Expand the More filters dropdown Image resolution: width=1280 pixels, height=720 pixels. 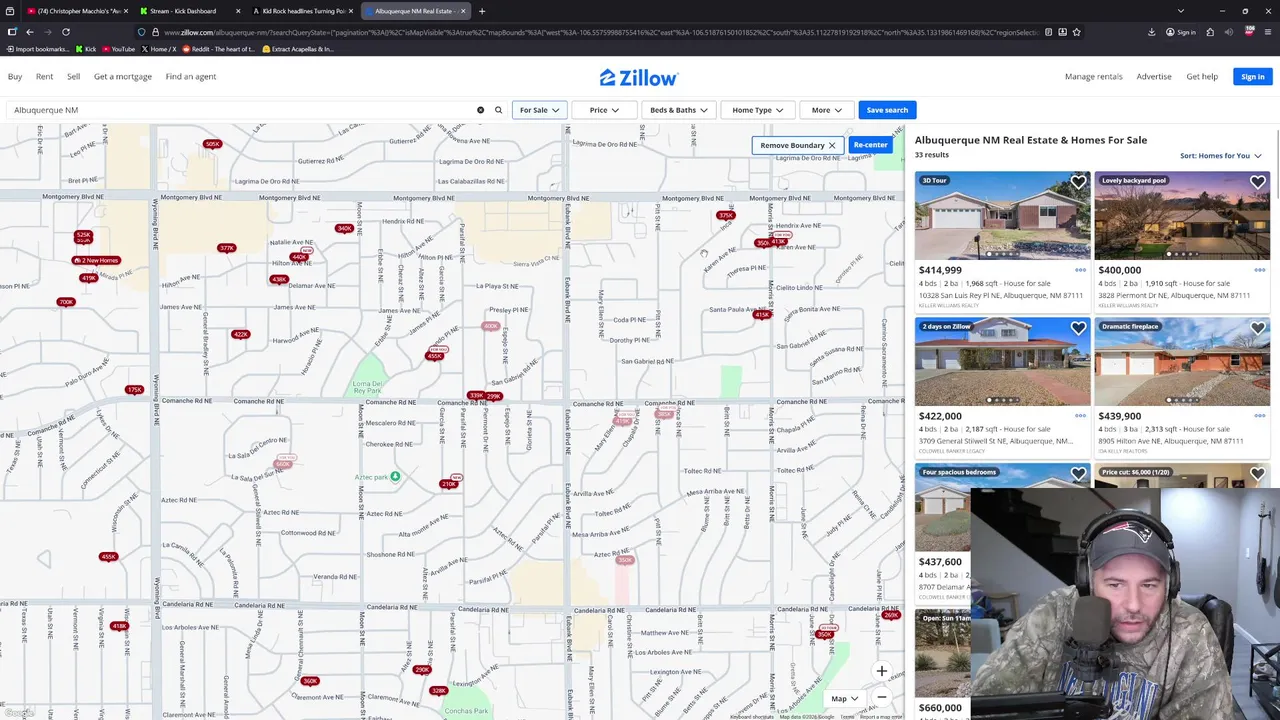click(x=827, y=110)
